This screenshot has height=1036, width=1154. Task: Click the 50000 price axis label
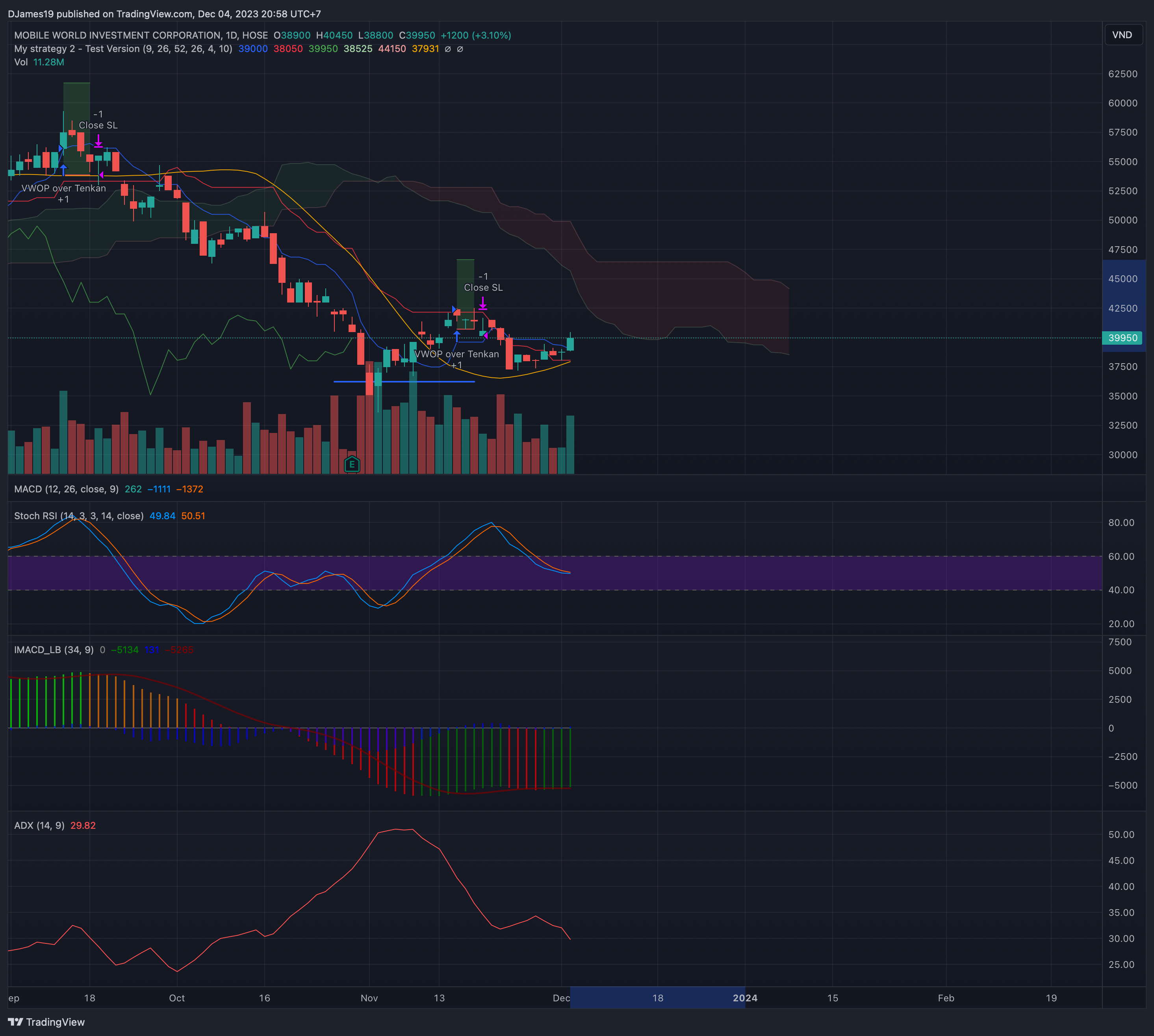point(1123,220)
